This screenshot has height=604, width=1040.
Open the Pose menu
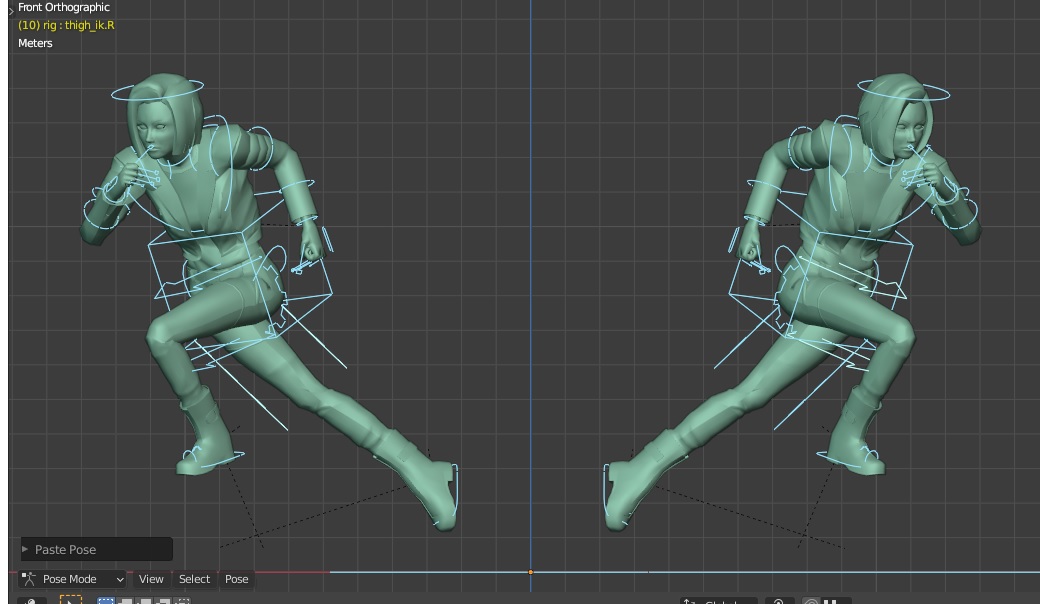(x=236, y=579)
